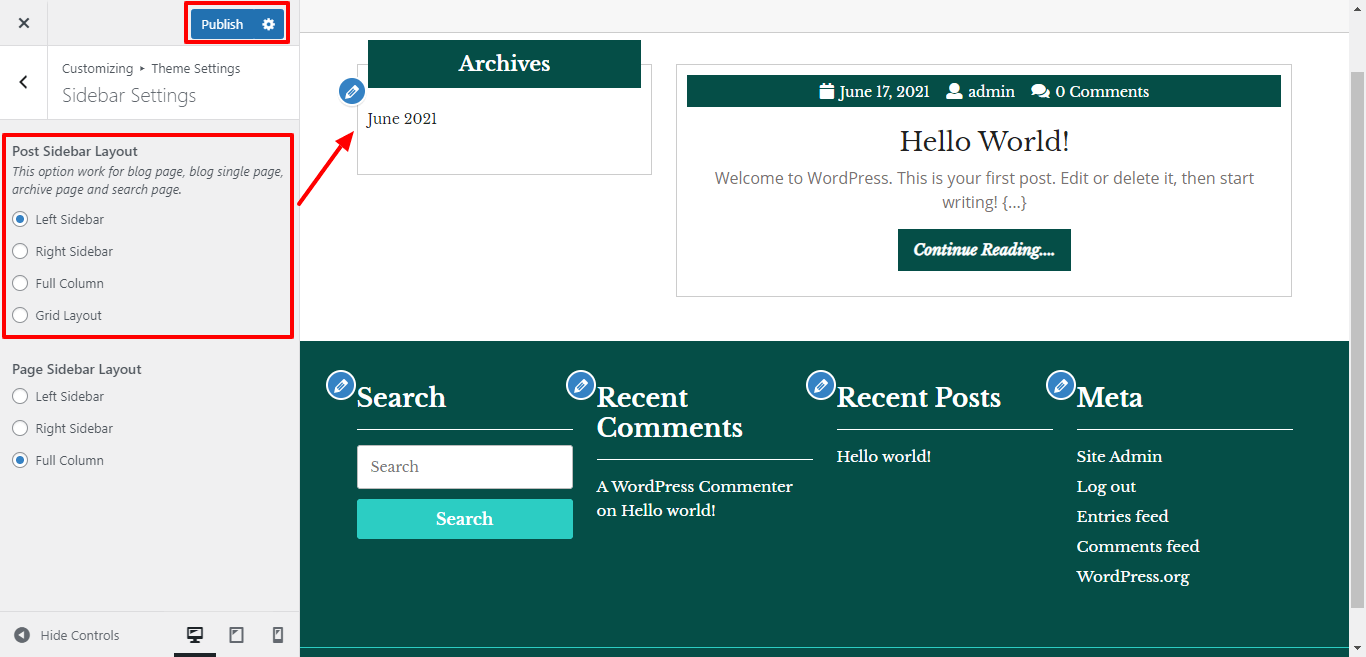This screenshot has height=657, width=1366.
Task: Edit the Archives widget pencil icon
Action: coord(351,92)
